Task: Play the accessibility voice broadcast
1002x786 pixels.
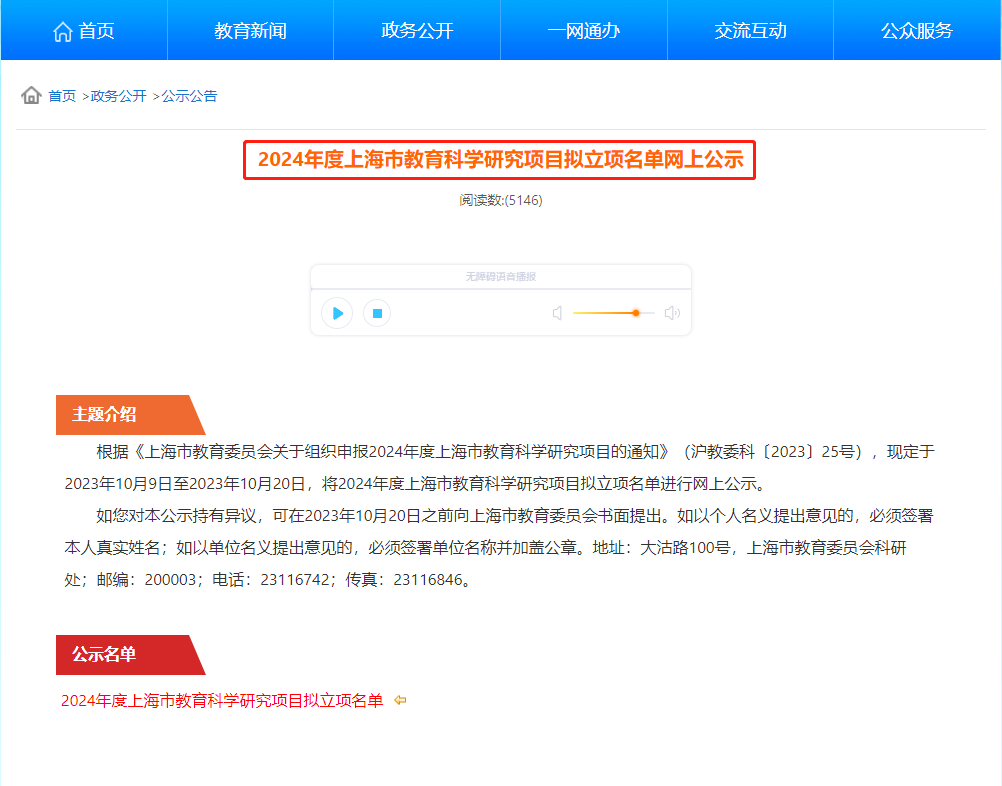Action: tap(337, 314)
